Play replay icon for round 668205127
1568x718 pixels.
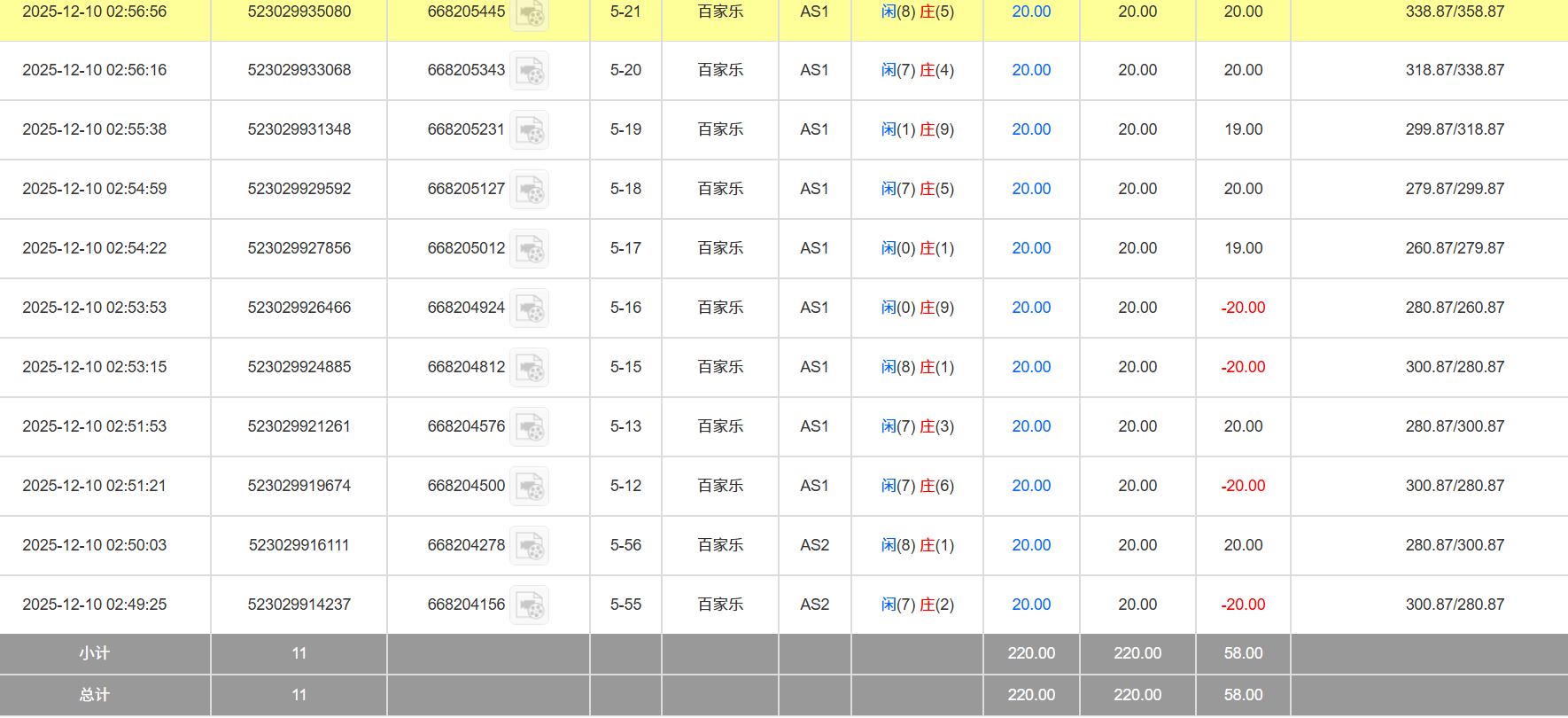click(x=530, y=190)
